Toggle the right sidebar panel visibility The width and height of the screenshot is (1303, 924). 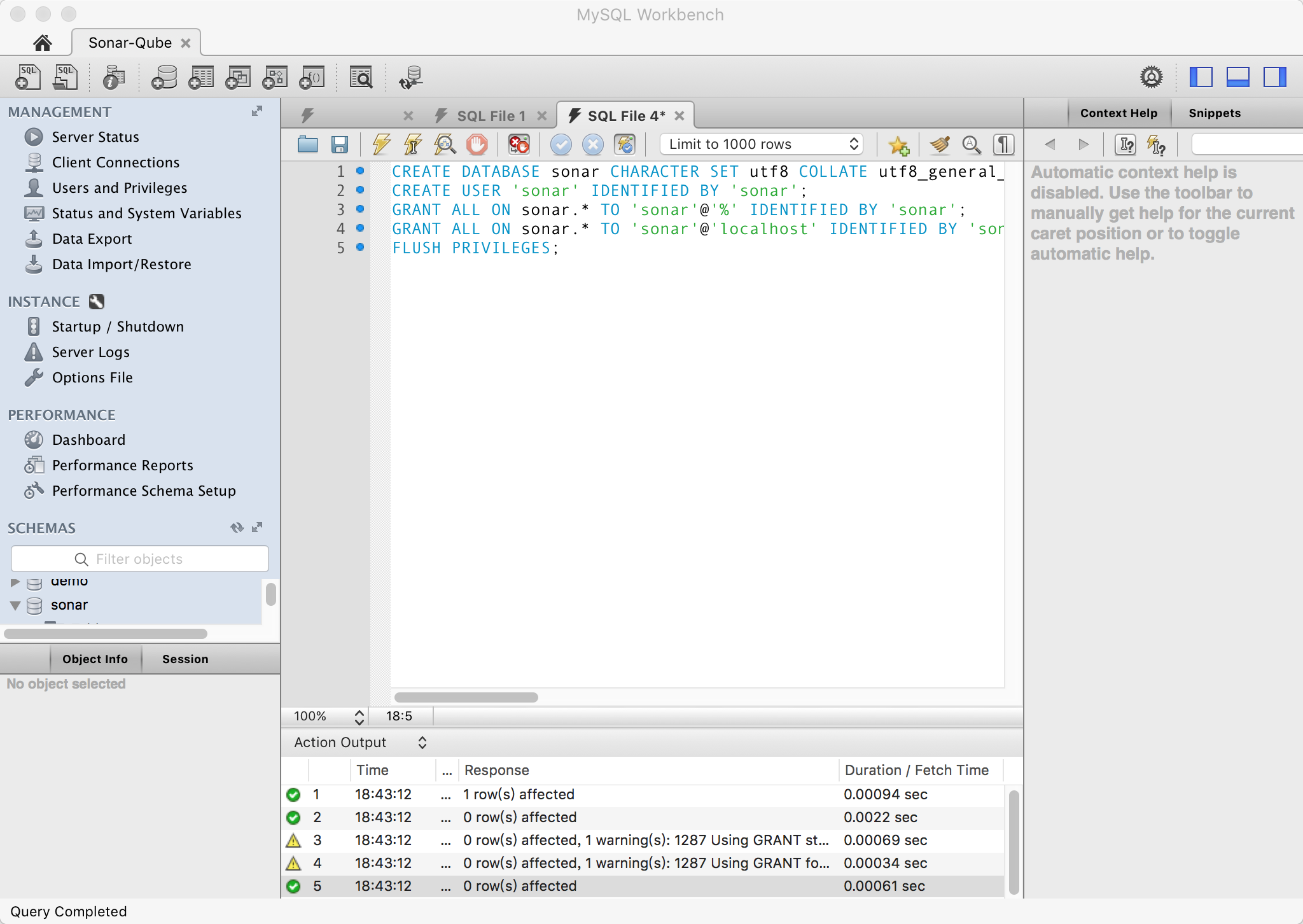pyautogui.click(x=1274, y=77)
